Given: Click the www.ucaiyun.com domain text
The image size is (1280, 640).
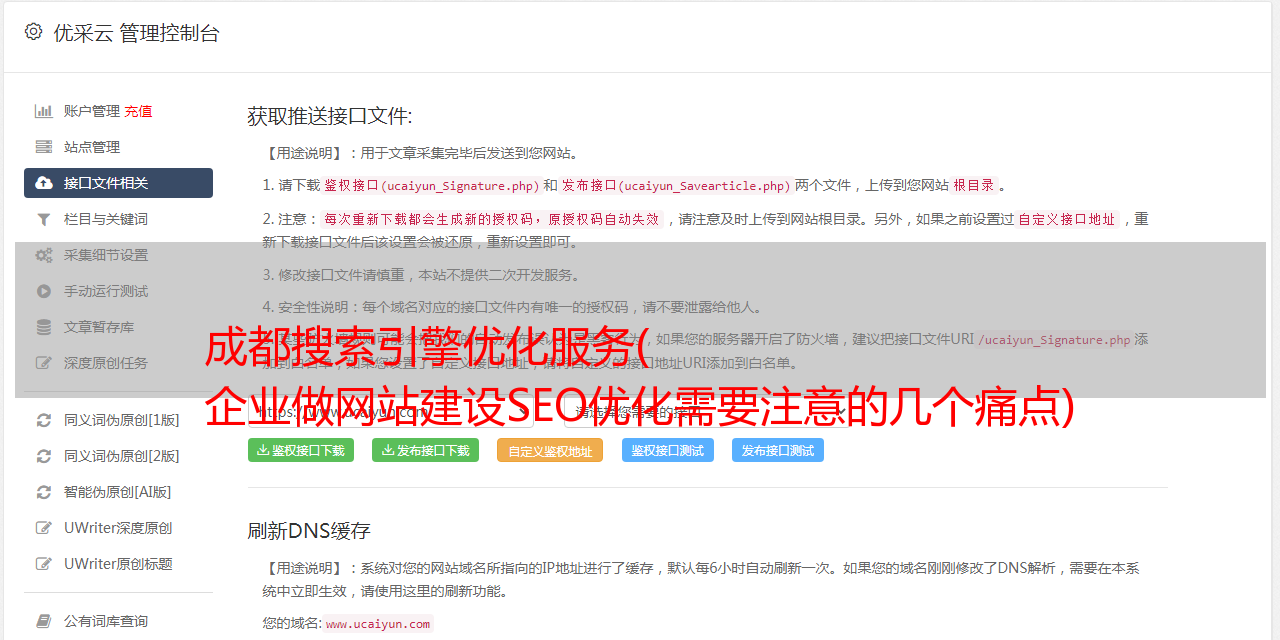Looking at the screenshot, I should pyautogui.click(x=378, y=624).
